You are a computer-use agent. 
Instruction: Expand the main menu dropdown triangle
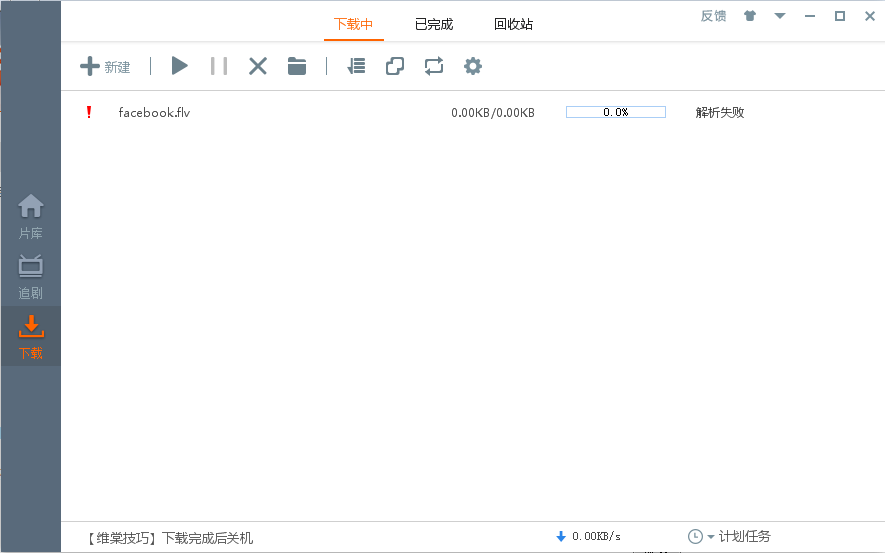coord(780,16)
